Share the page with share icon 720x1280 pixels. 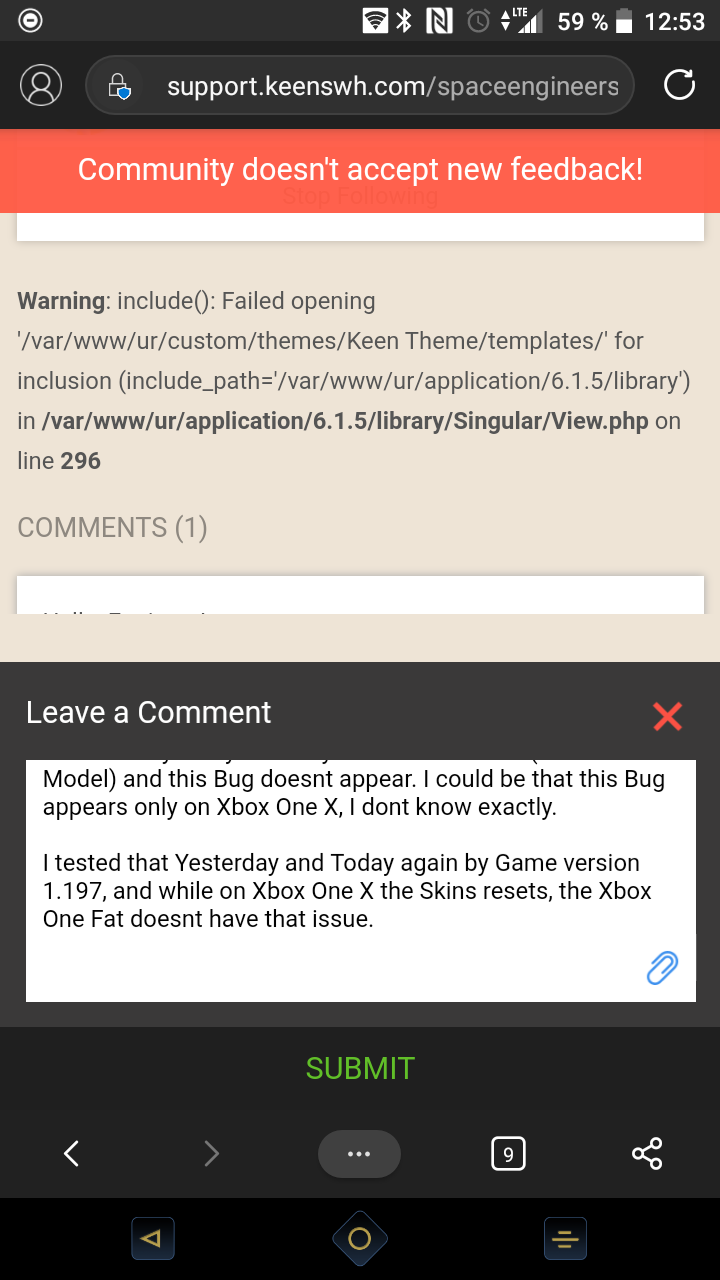coord(647,1154)
